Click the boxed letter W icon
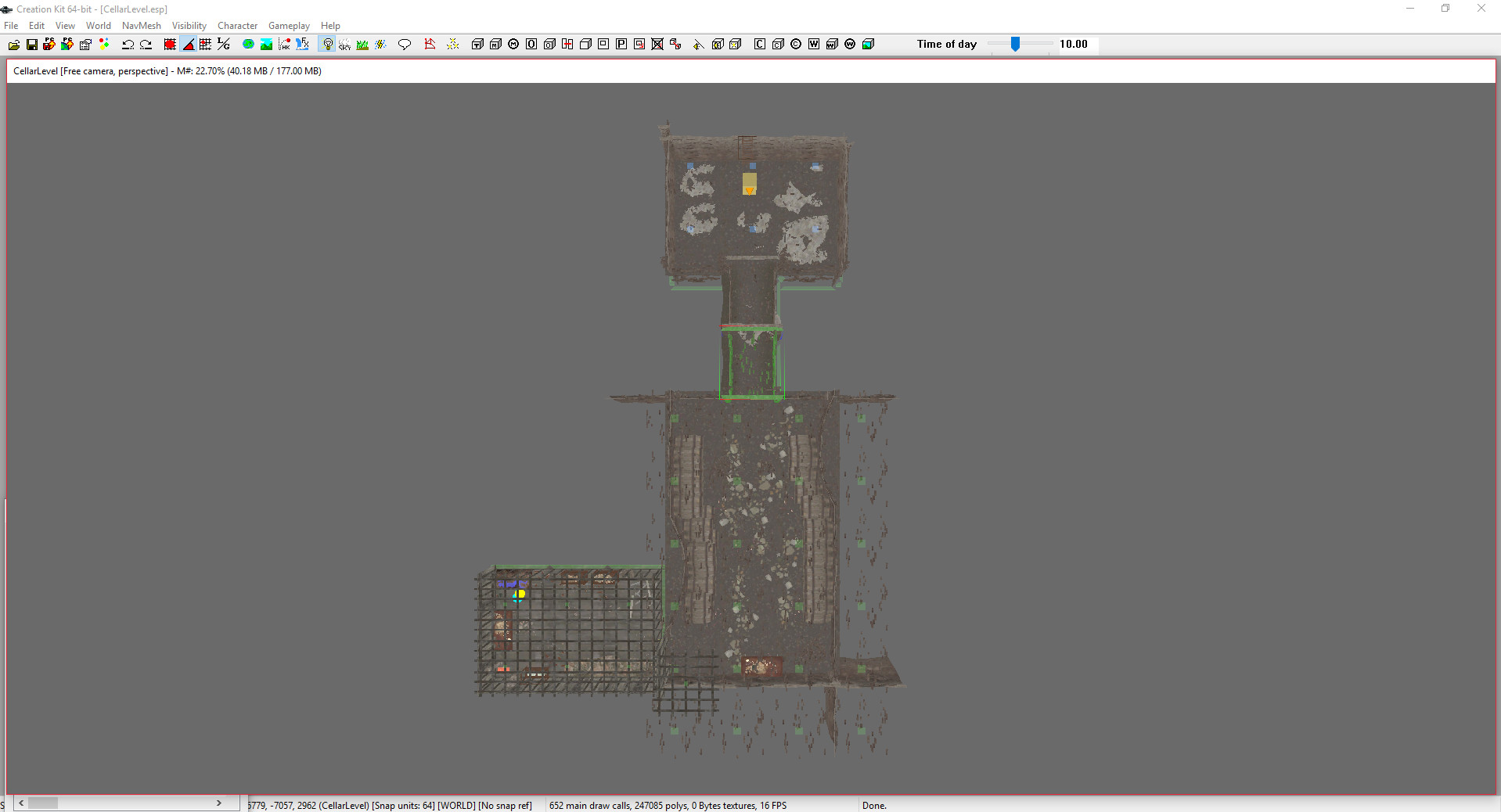 814,45
